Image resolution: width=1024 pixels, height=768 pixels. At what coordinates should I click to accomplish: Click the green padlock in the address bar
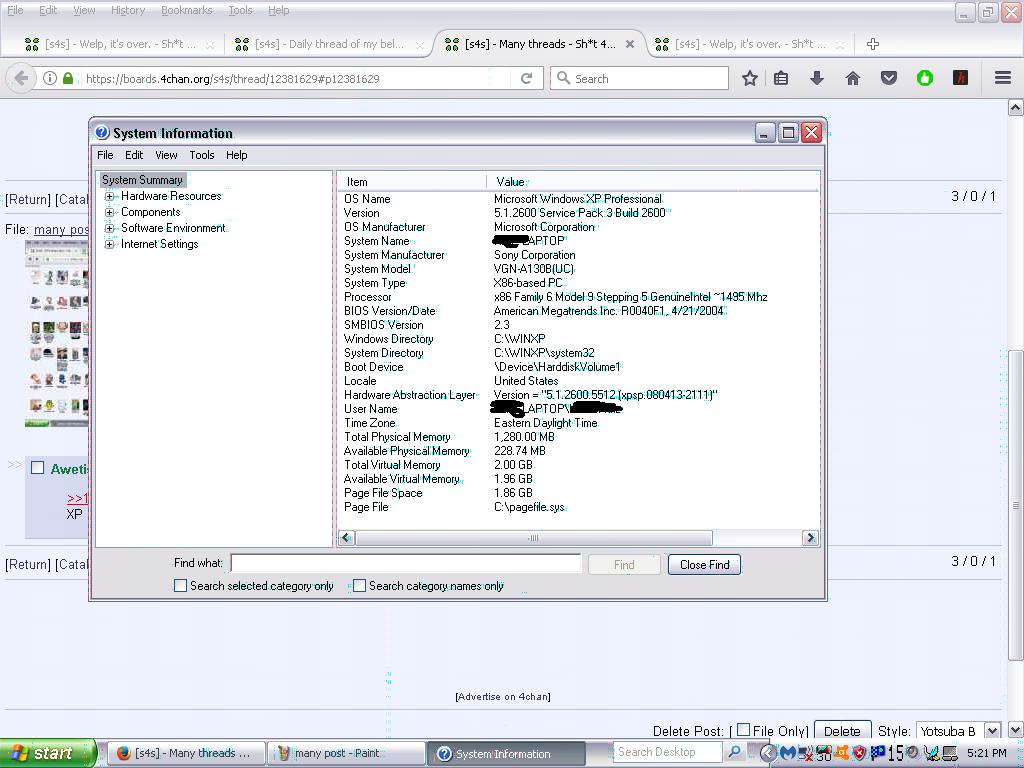[68, 78]
